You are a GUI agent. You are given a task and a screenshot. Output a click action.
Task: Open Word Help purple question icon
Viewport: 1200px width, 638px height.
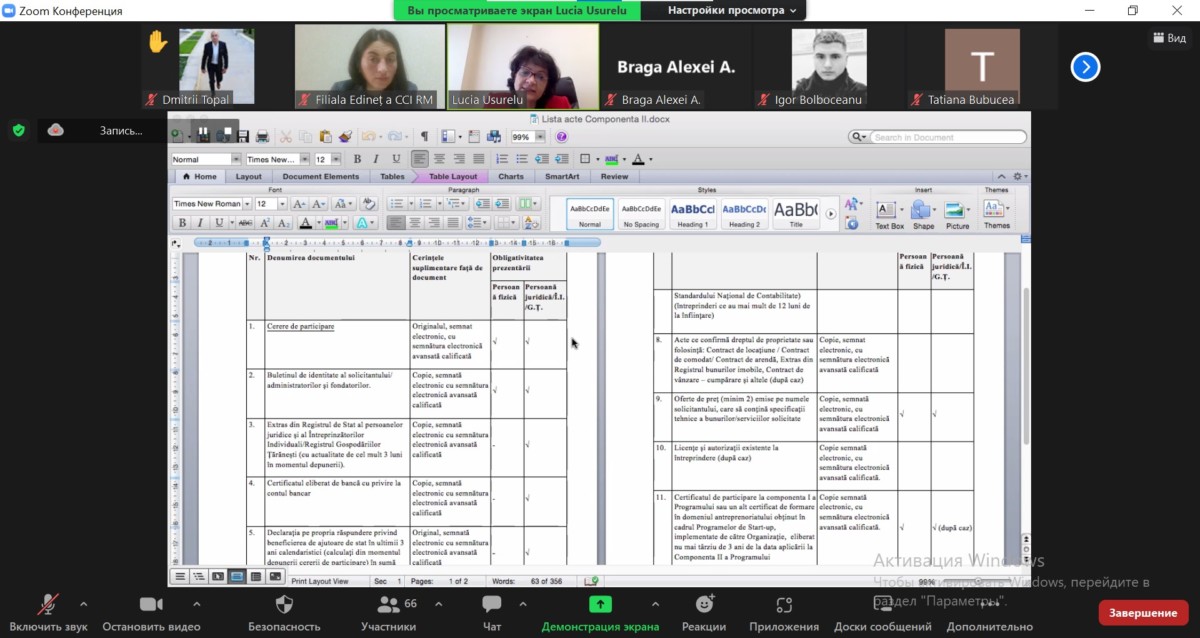coord(561,136)
